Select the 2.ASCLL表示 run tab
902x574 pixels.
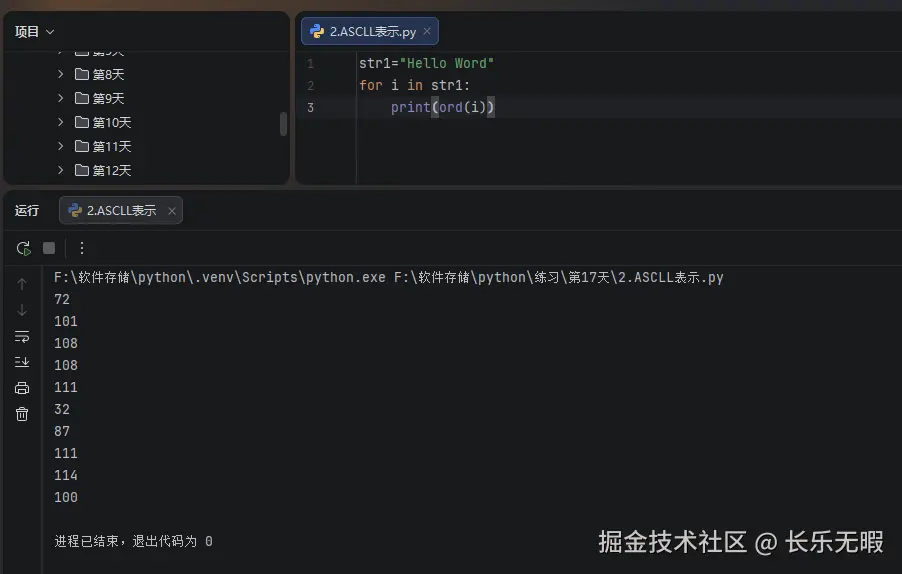tap(121, 211)
